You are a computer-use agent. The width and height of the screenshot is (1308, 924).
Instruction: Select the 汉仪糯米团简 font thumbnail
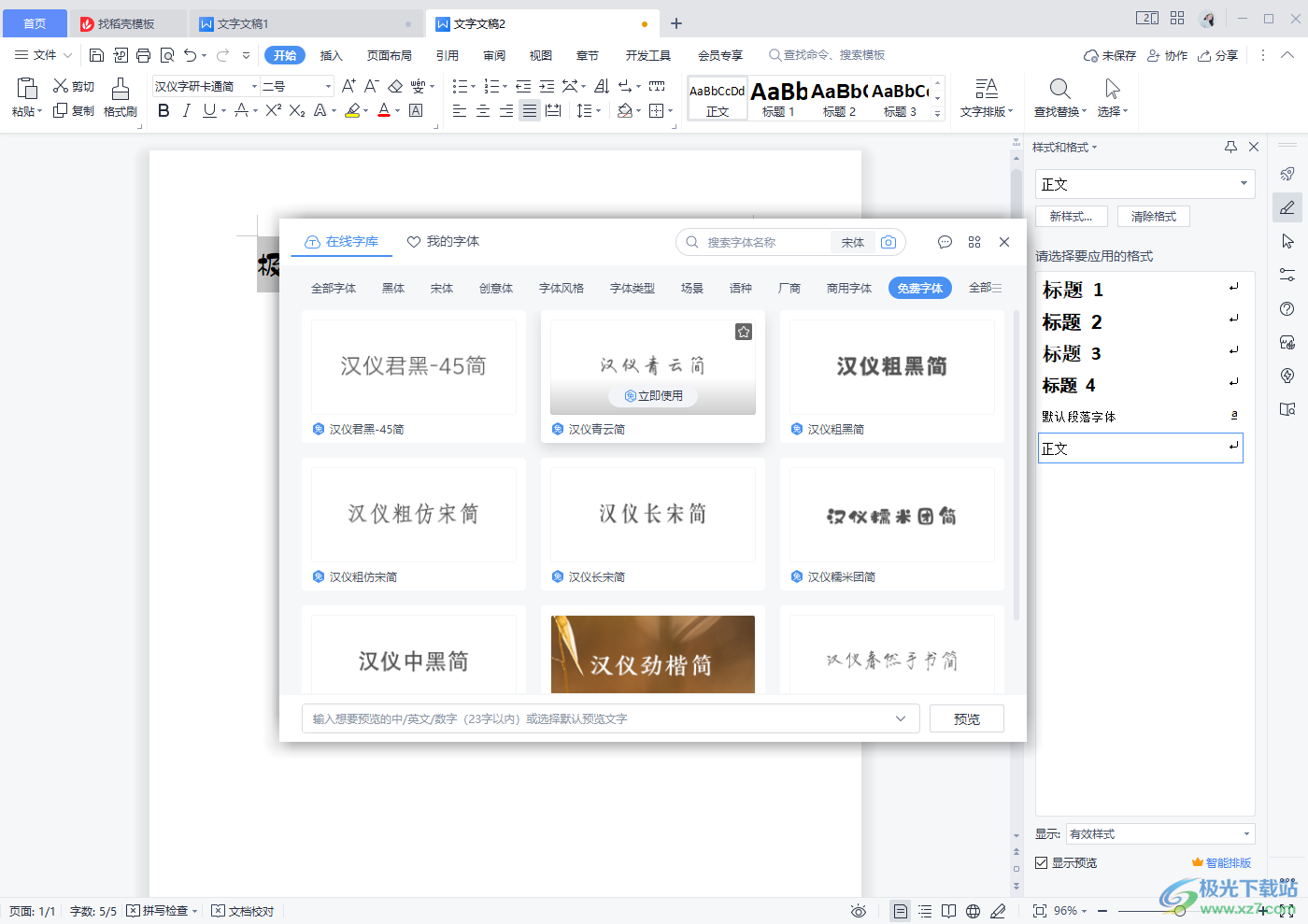pos(892,515)
